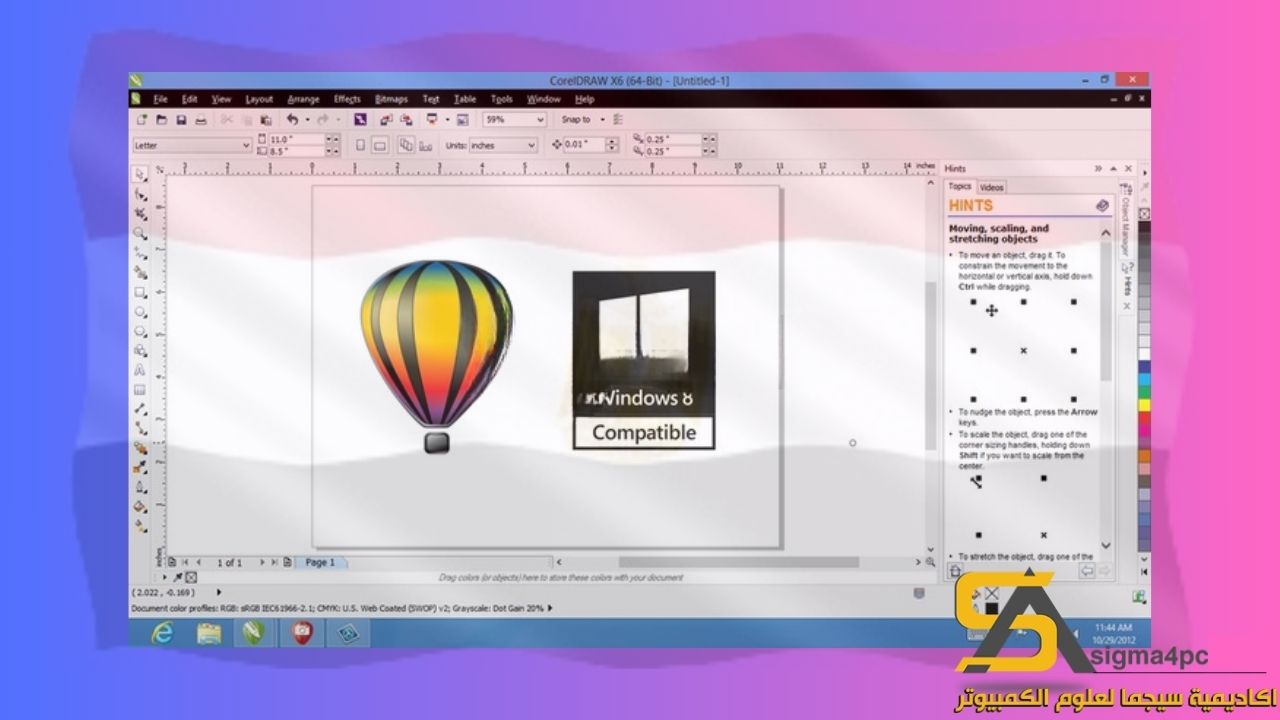Click the nudge offset field 0.01"
The width and height of the screenshot is (1280, 720).
(585, 145)
